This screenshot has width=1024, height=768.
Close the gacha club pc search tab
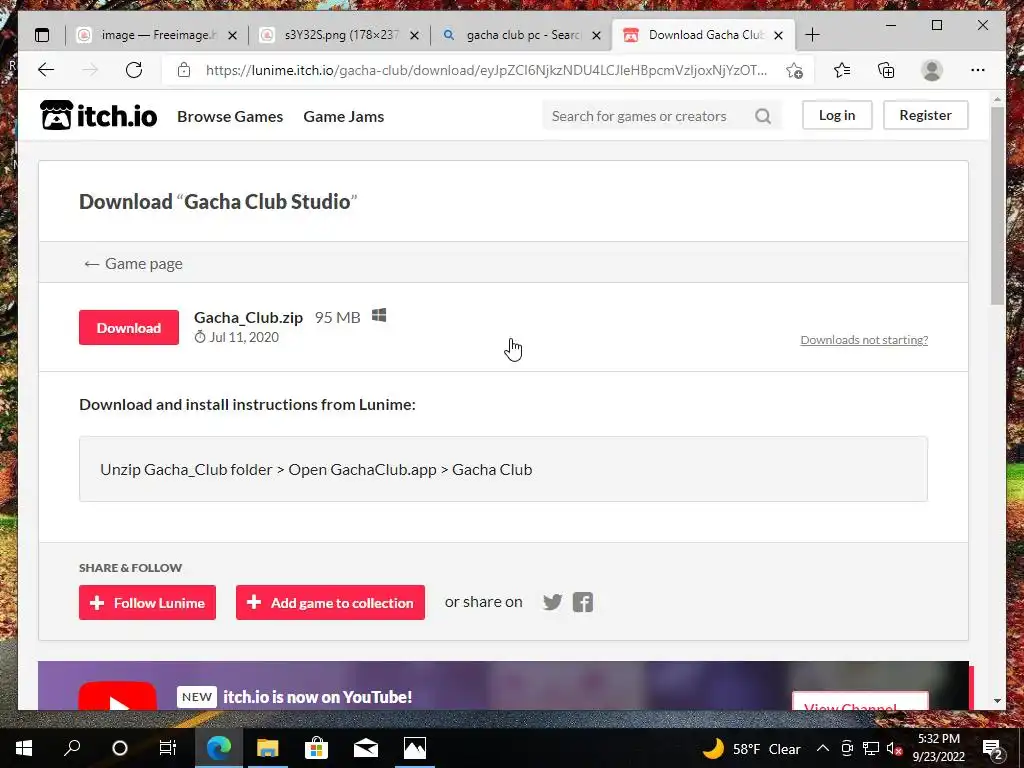(x=596, y=36)
